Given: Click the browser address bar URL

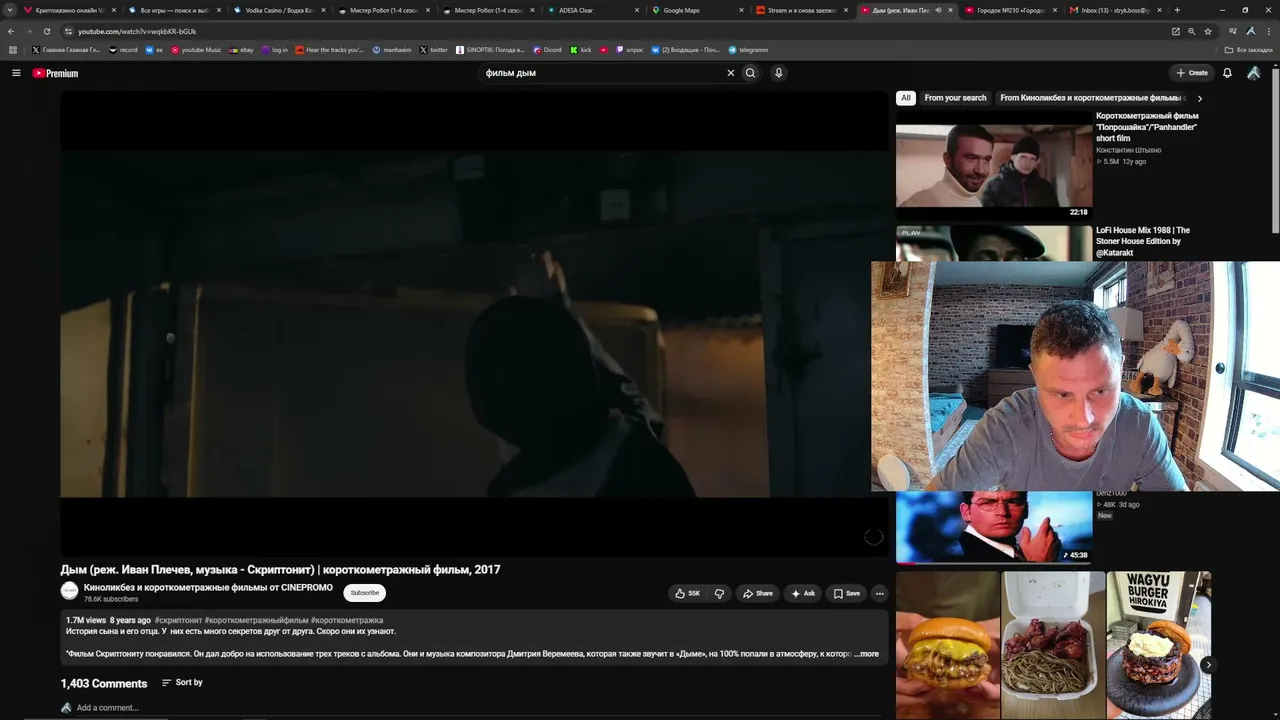Looking at the screenshot, I should [x=137, y=31].
